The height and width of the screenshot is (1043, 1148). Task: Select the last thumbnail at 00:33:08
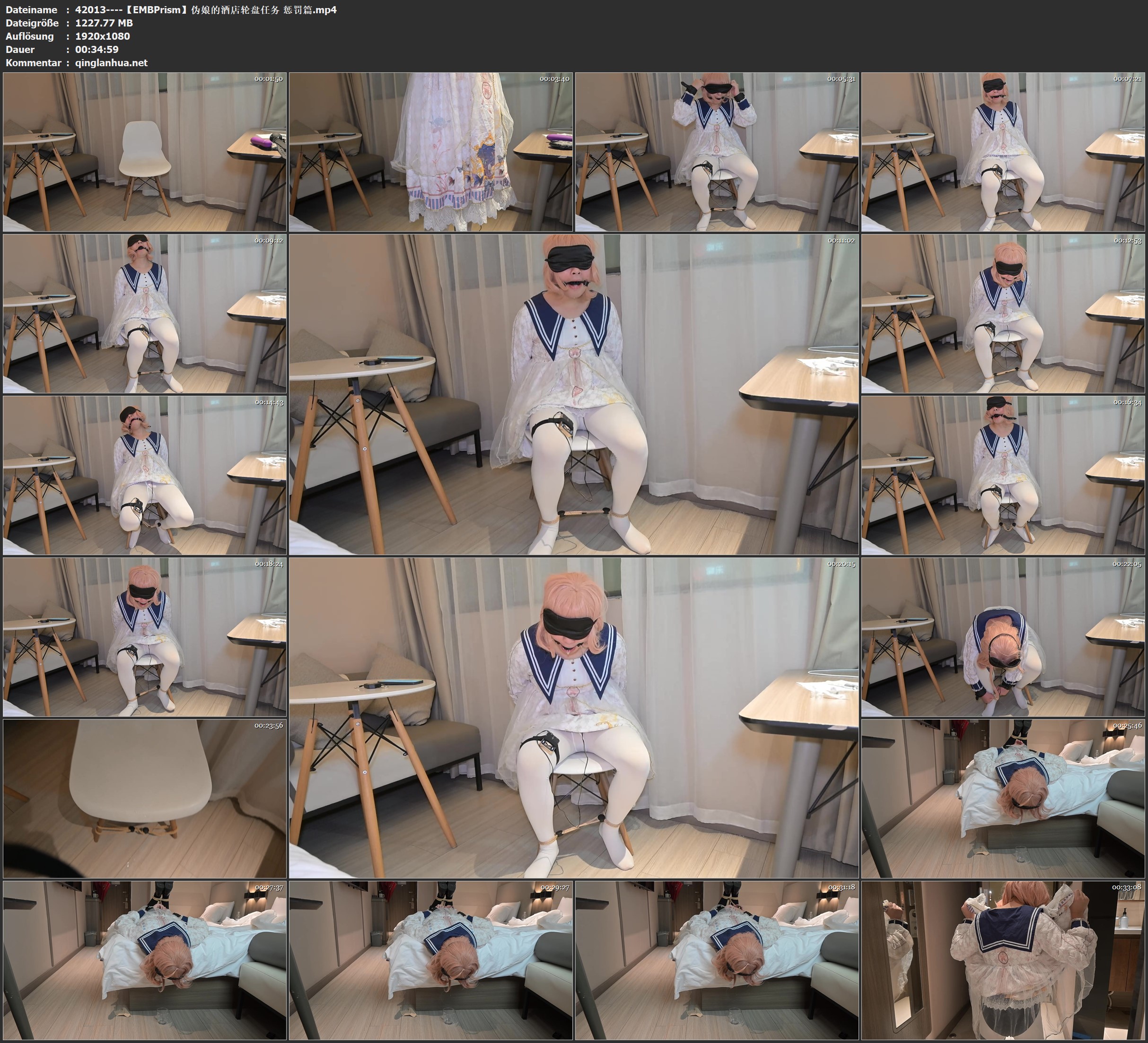(x=1003, y=960)
